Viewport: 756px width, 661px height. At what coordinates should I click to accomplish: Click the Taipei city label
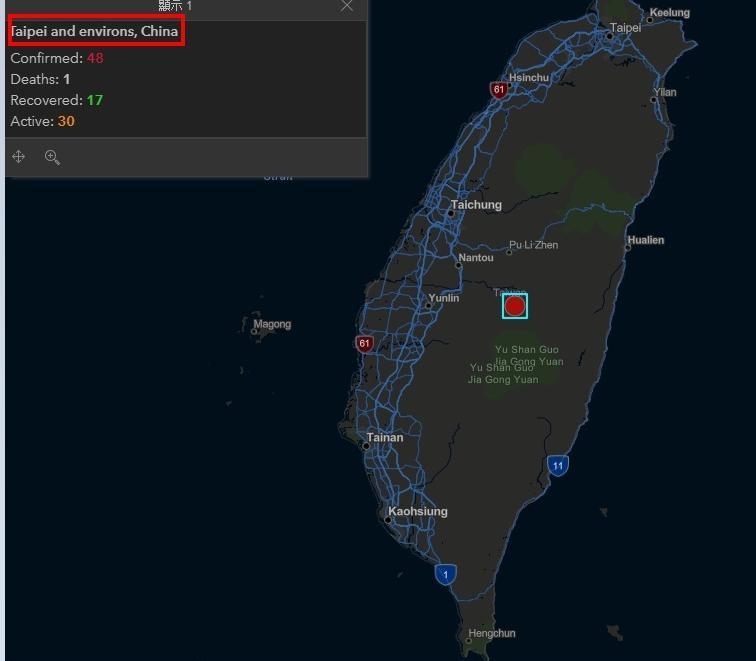coord(625,27)
